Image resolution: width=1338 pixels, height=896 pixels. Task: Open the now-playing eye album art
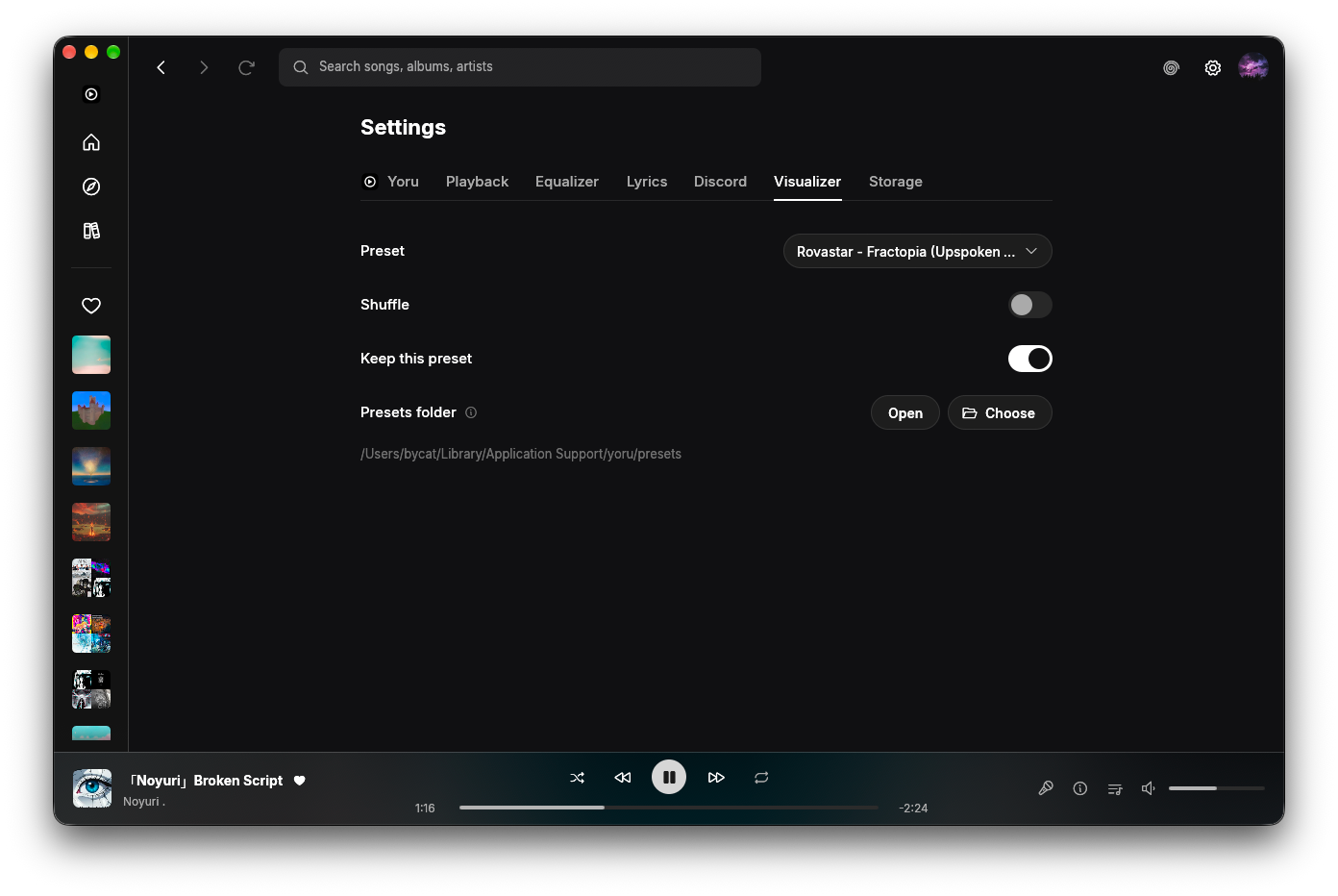[92, 788]
